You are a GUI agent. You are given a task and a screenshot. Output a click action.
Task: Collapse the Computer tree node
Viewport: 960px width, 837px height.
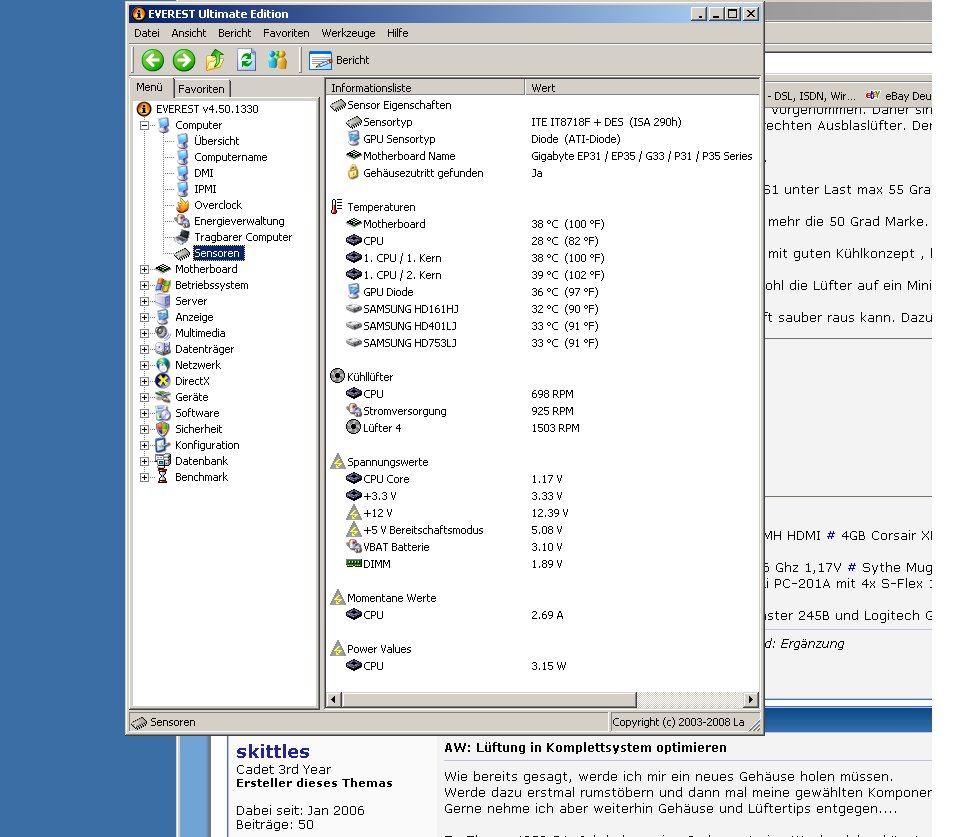144,126
